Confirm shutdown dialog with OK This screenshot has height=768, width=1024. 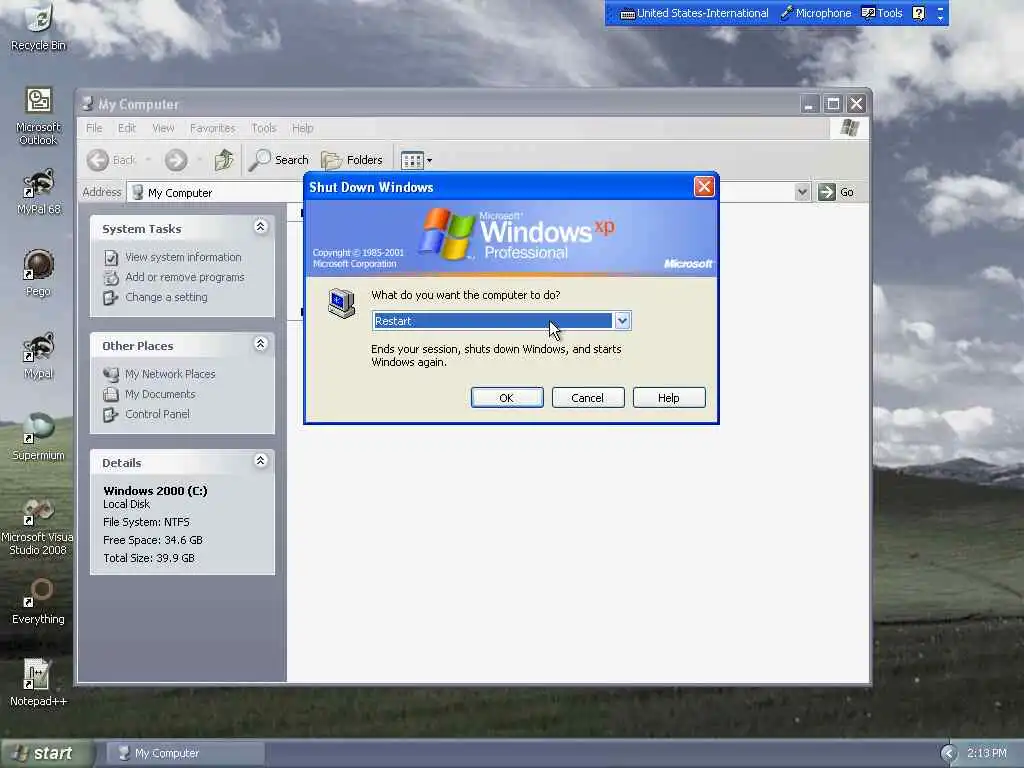[507, 398]
